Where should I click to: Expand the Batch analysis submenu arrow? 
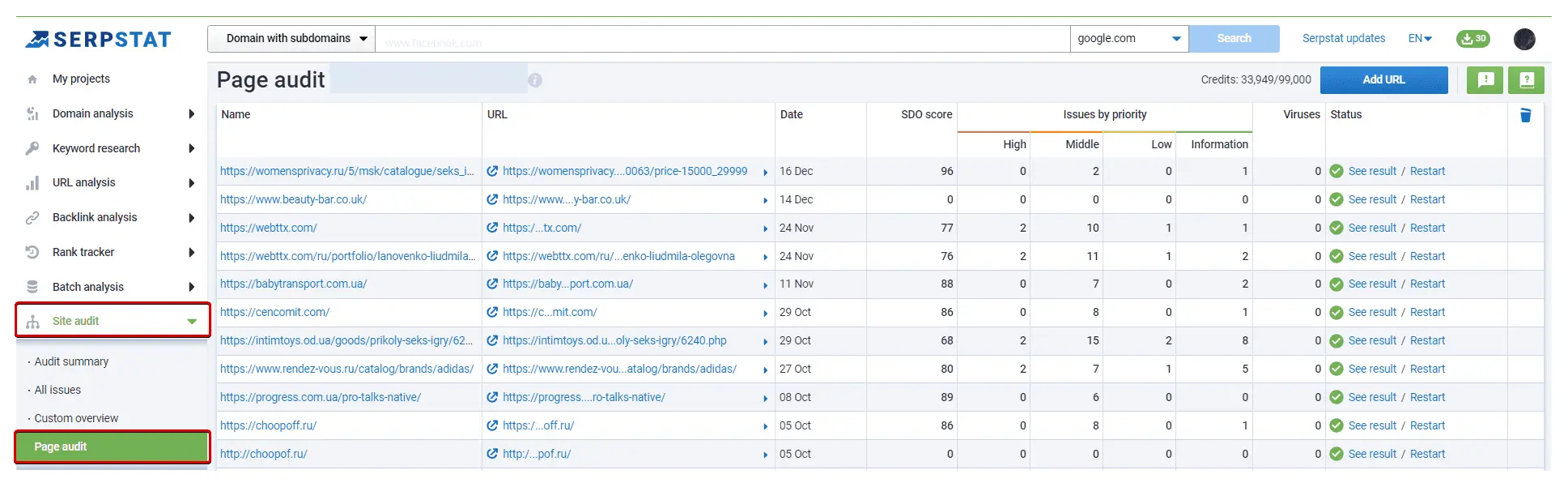[192, 287]
